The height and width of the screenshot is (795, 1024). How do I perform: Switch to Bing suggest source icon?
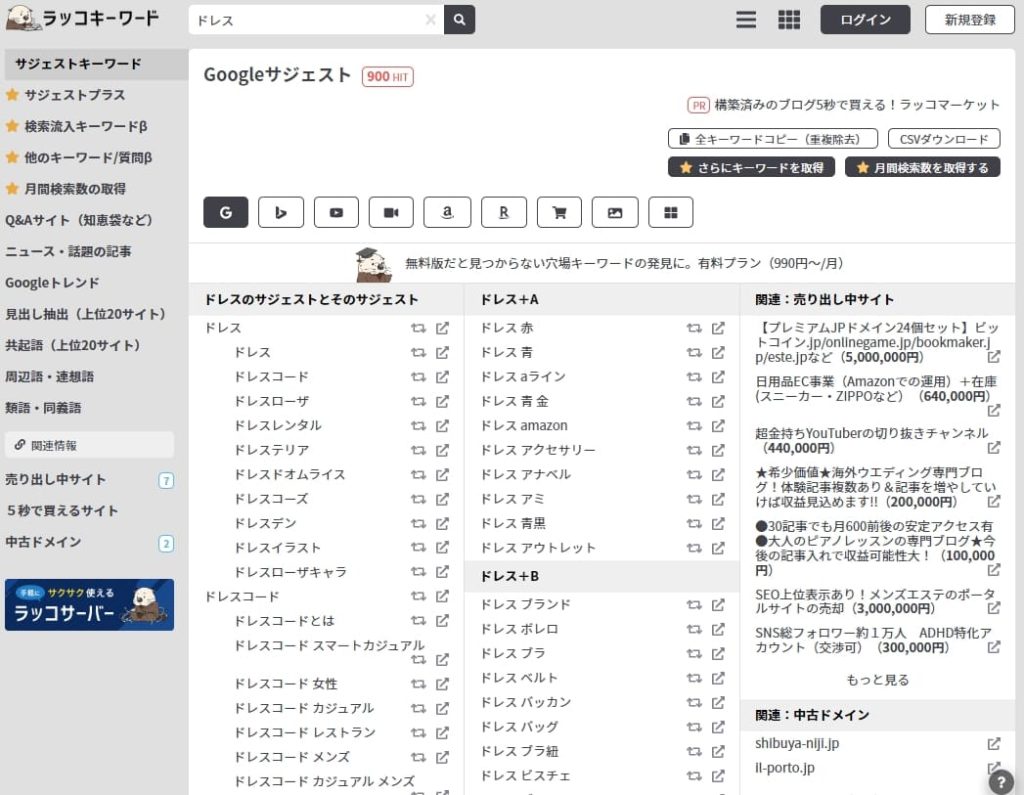(x=281, y=212)
